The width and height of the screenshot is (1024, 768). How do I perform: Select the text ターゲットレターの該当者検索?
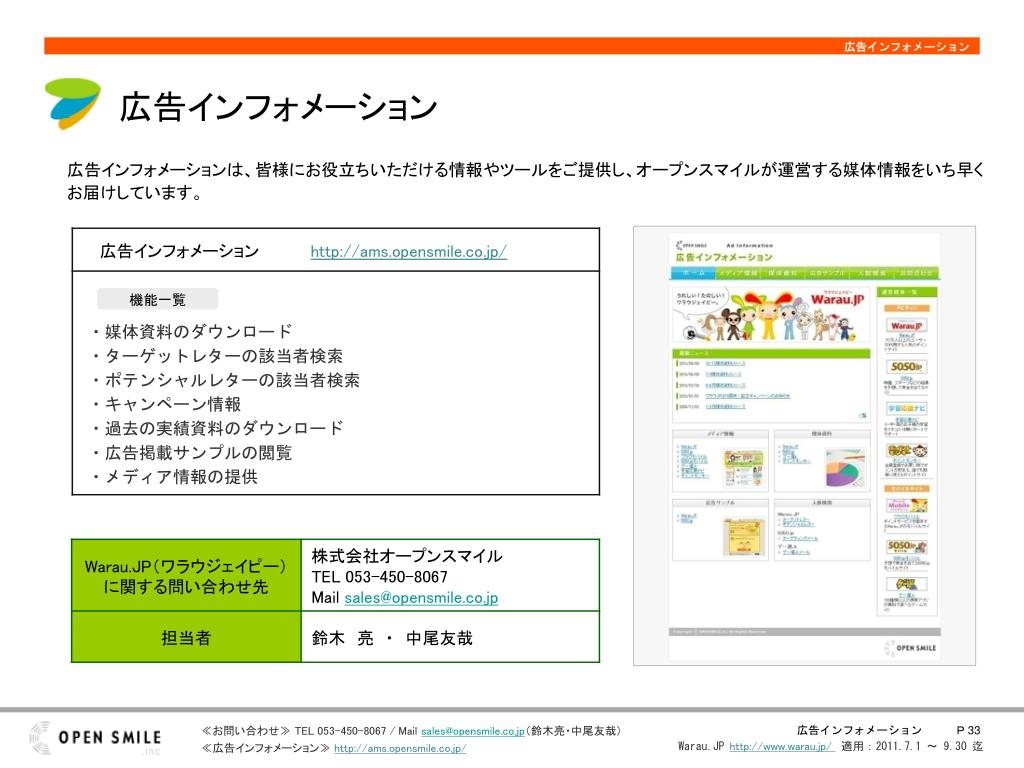click(x=223, y=356)
